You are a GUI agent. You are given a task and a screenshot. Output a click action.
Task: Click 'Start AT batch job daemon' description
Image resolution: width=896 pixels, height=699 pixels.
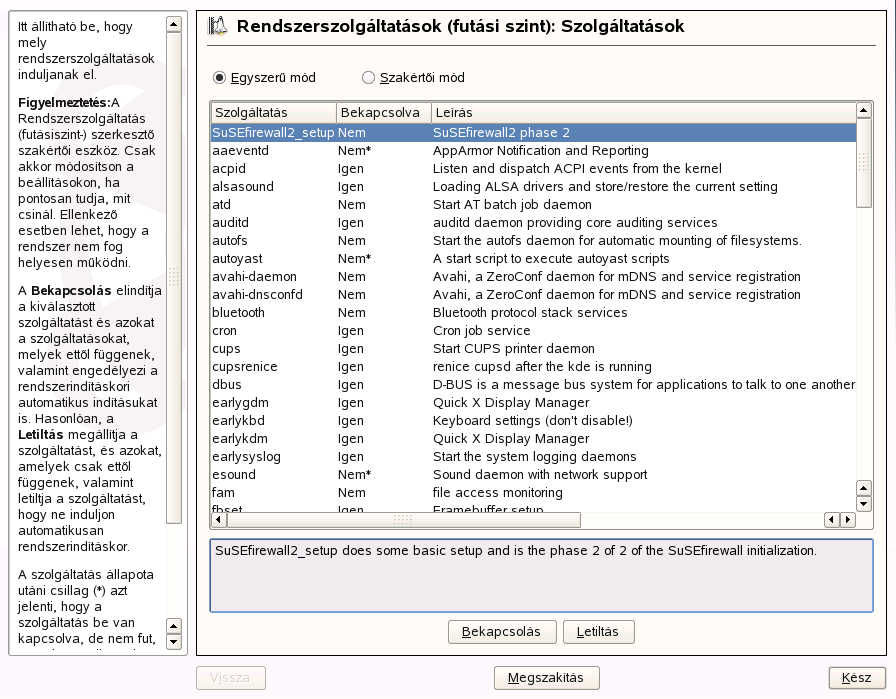click(512, 205)
